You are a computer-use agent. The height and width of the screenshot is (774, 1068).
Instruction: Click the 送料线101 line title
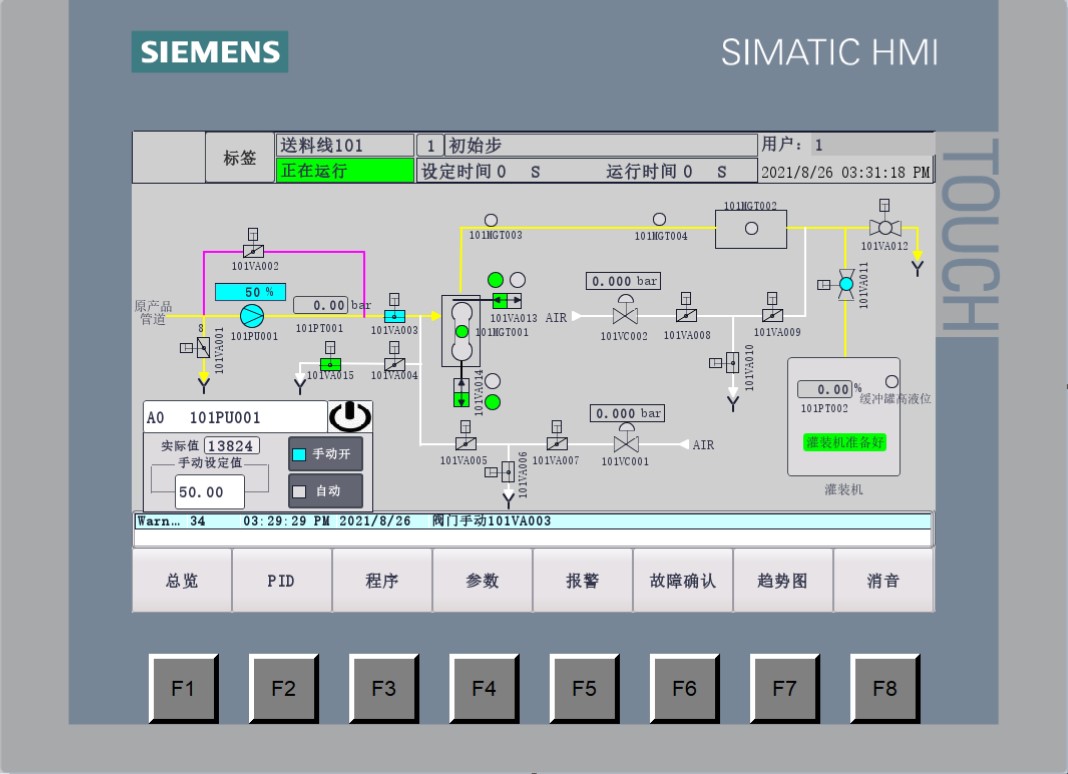(345, 145)
